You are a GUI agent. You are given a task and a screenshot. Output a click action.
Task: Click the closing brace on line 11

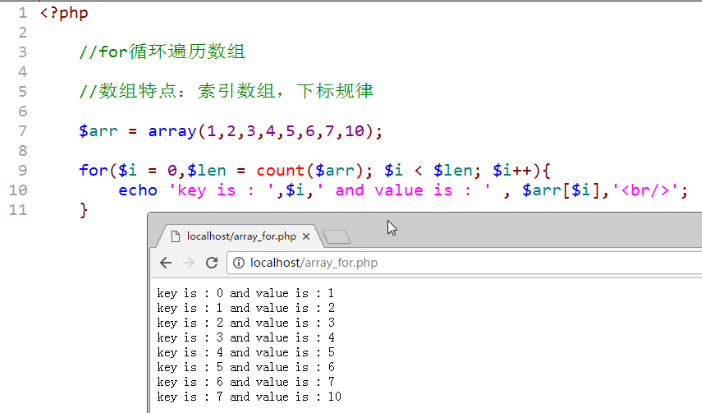coord(84,209)
